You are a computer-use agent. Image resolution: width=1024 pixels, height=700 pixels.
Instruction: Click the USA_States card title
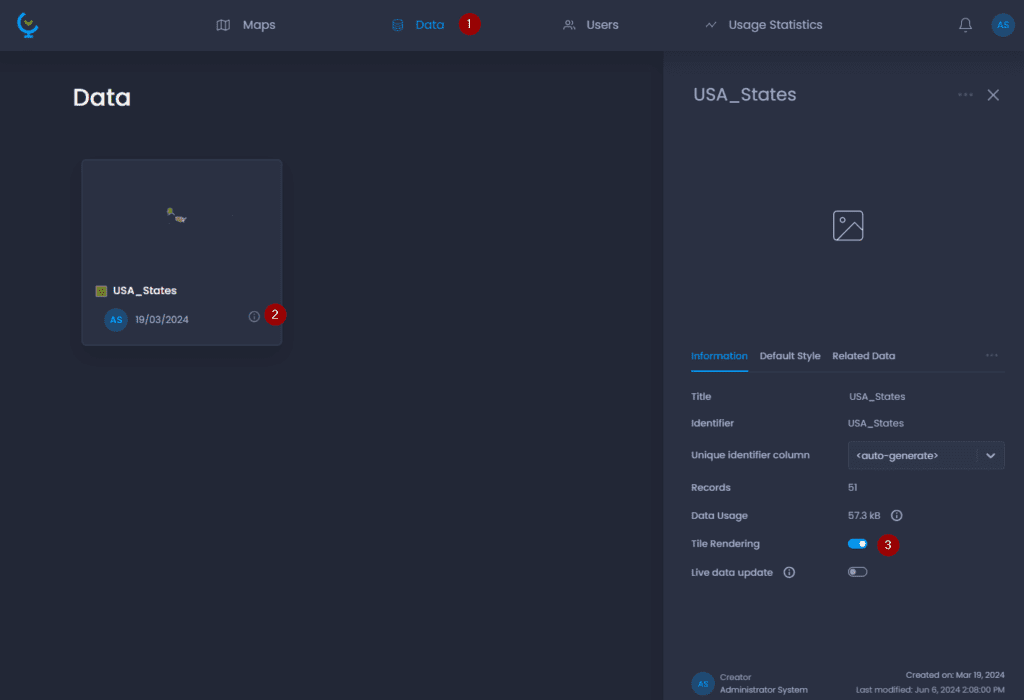[x=145, y=291]
